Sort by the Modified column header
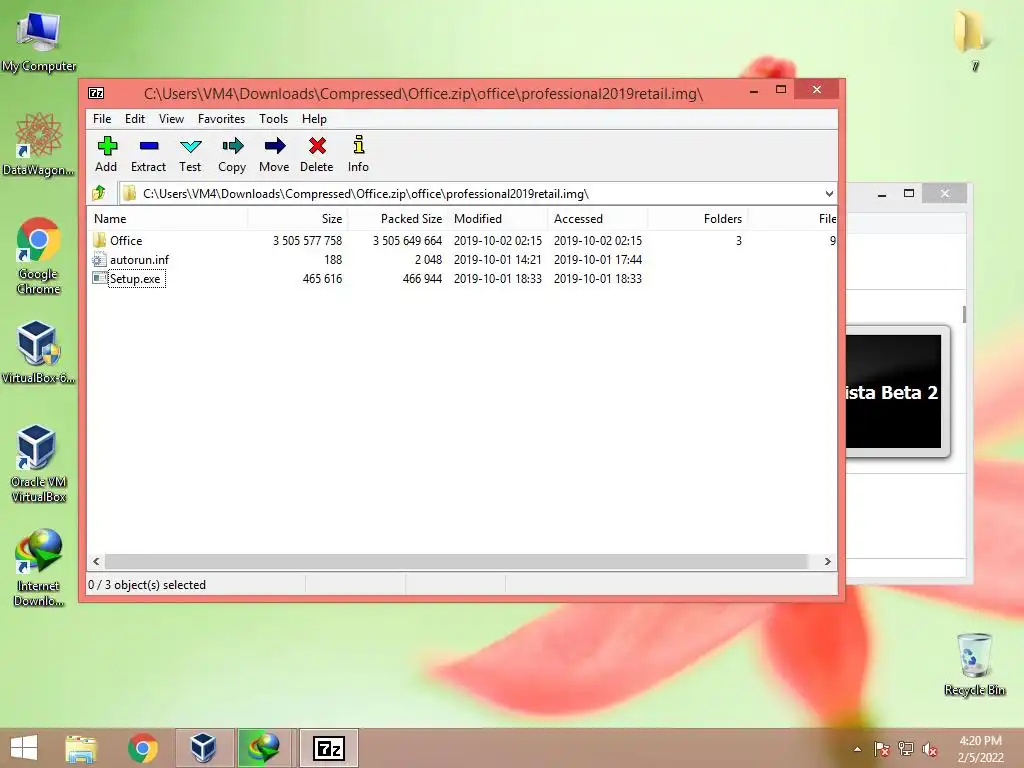Screen dimensions: 1024x768 498,219
